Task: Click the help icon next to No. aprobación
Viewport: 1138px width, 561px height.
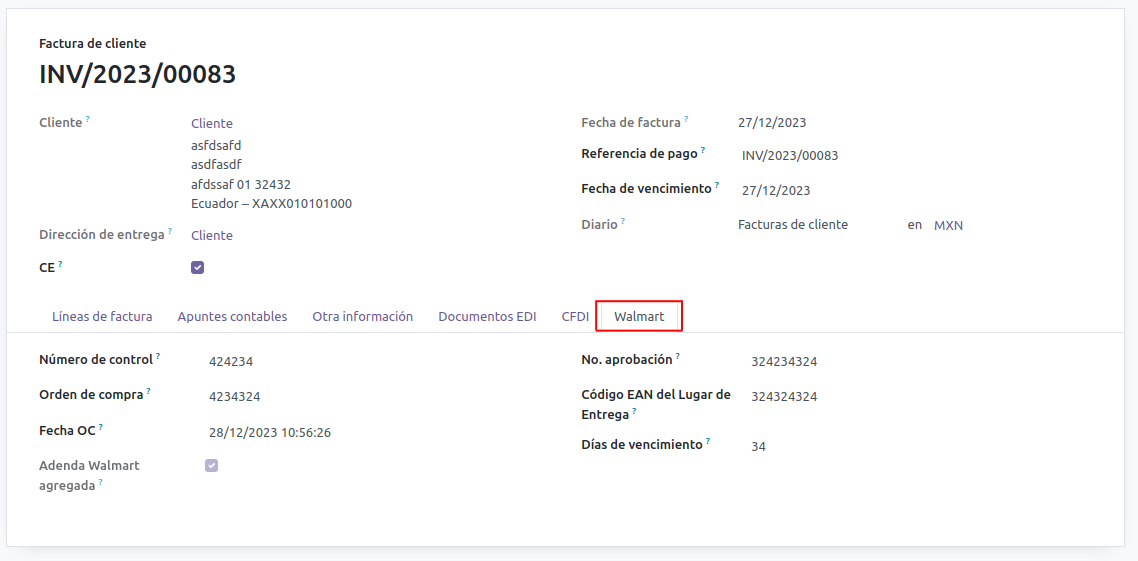Action: tap(678, 356)
